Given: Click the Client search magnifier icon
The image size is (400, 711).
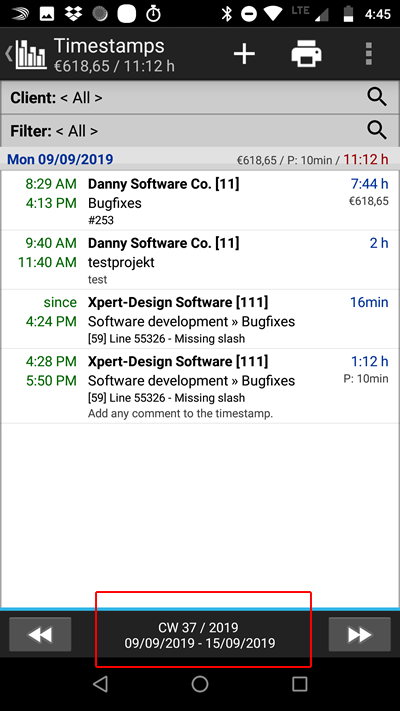Looking at the screenshot, I should pos(377,97).
